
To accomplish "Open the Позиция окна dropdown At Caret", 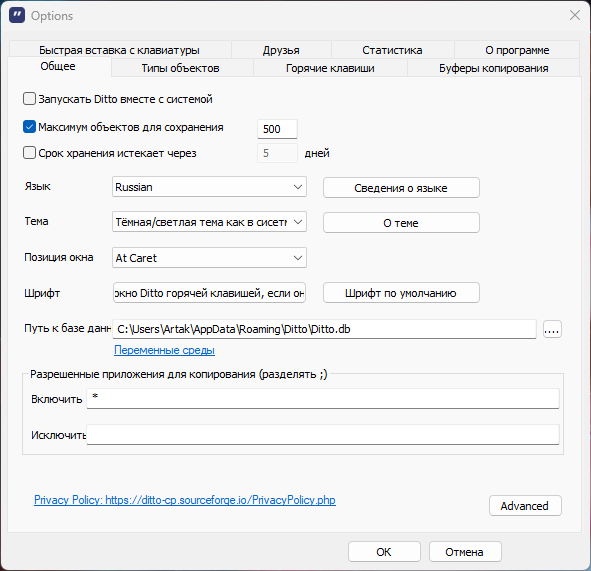I will coord(209,258).
